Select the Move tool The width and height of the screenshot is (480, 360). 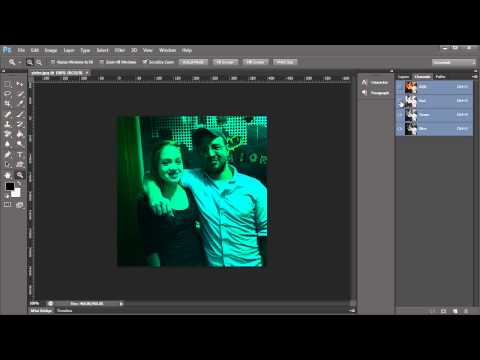20,84
